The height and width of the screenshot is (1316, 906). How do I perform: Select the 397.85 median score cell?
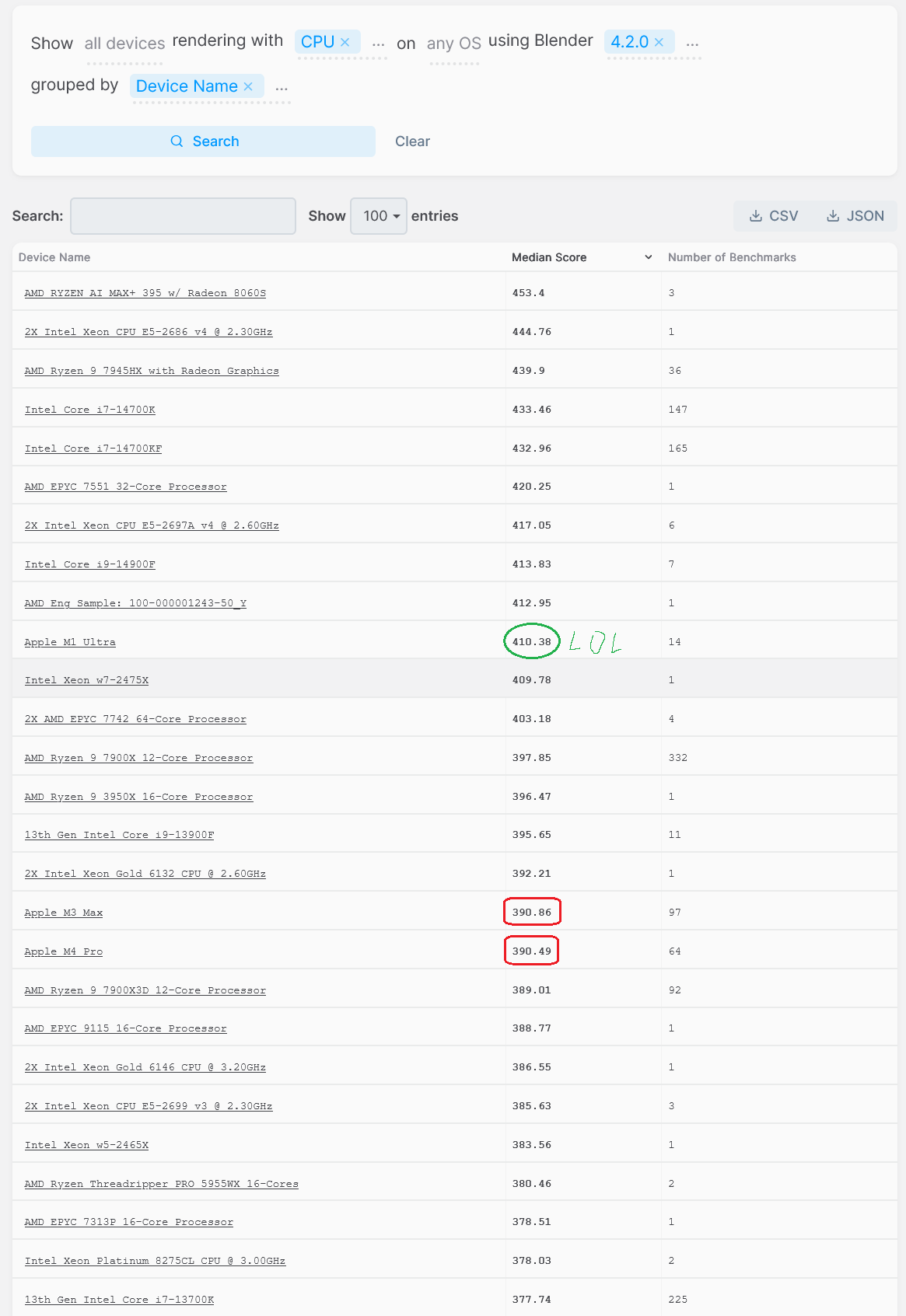[x=531, y=758]
